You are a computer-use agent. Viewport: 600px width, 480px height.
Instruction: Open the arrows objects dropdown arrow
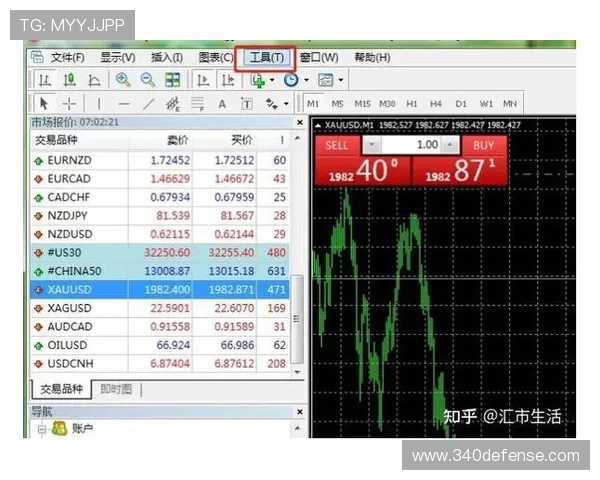286,104
